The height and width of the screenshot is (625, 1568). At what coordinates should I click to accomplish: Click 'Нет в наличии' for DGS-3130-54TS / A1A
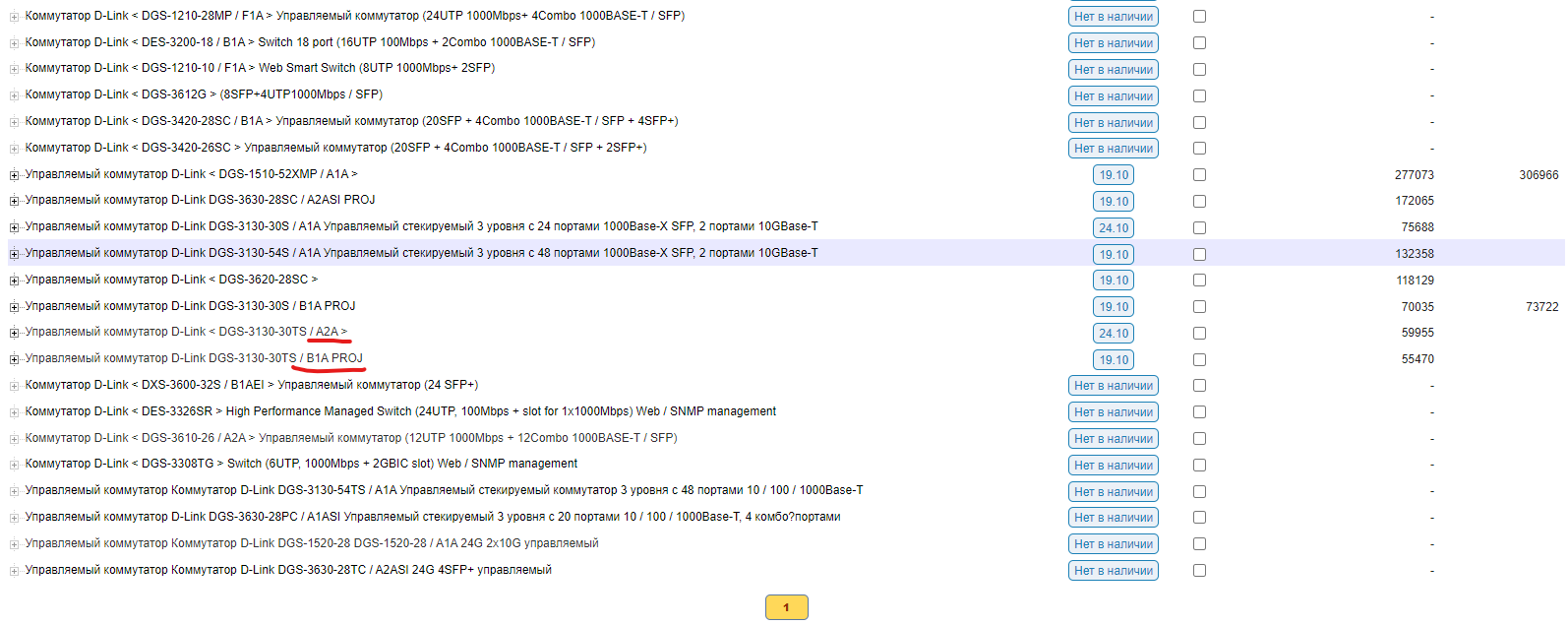[x=1114, y=492]
